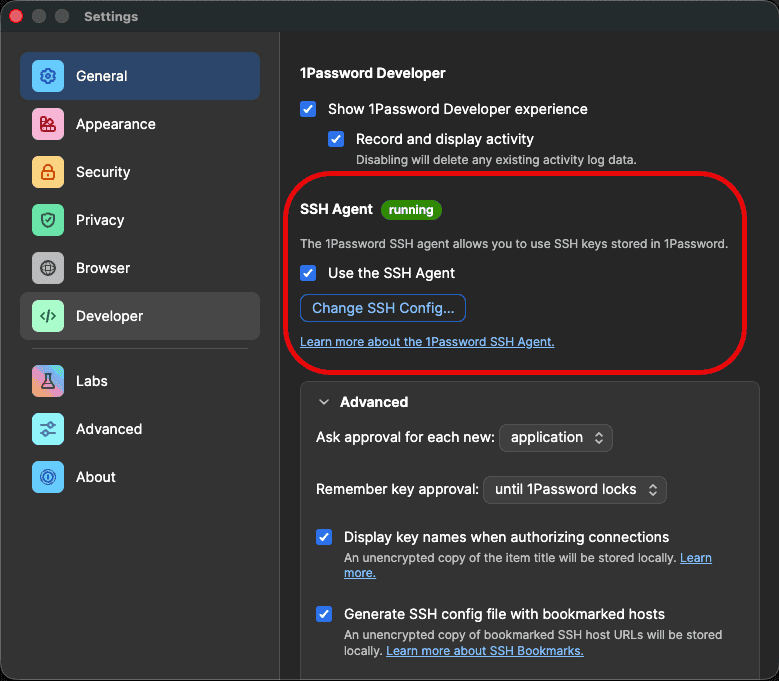Toggle Display key names when authorizing connections
Screen dimensions: 779x681
324,537
